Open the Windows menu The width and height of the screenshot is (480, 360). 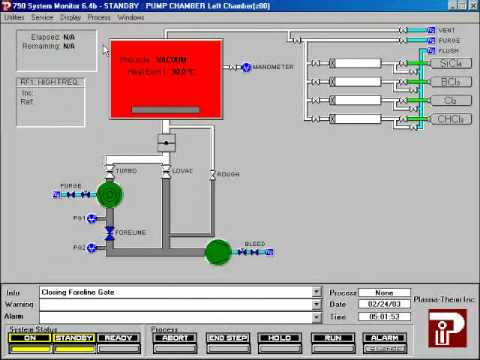point(130,17)
